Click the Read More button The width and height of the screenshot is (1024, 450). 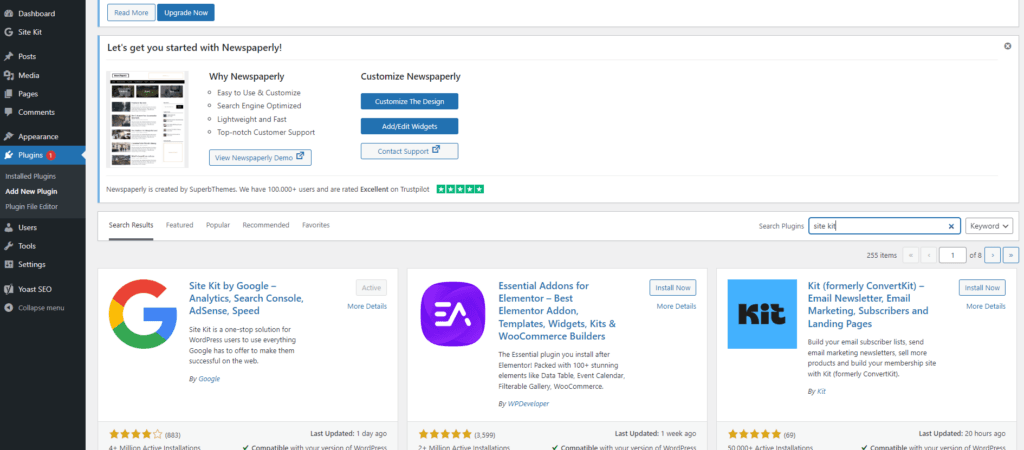tap(131, 12)
